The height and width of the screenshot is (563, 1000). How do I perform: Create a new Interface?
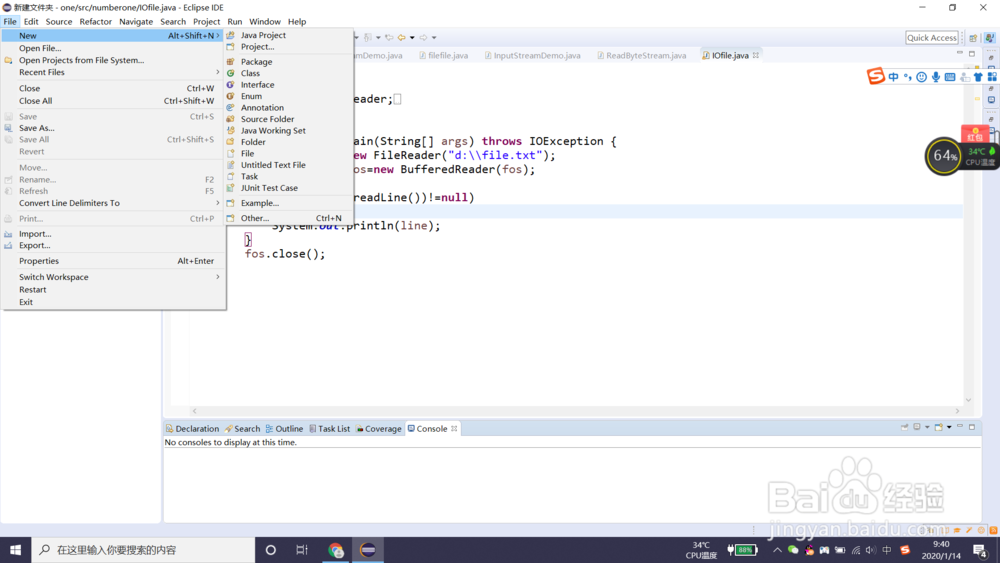289,85
